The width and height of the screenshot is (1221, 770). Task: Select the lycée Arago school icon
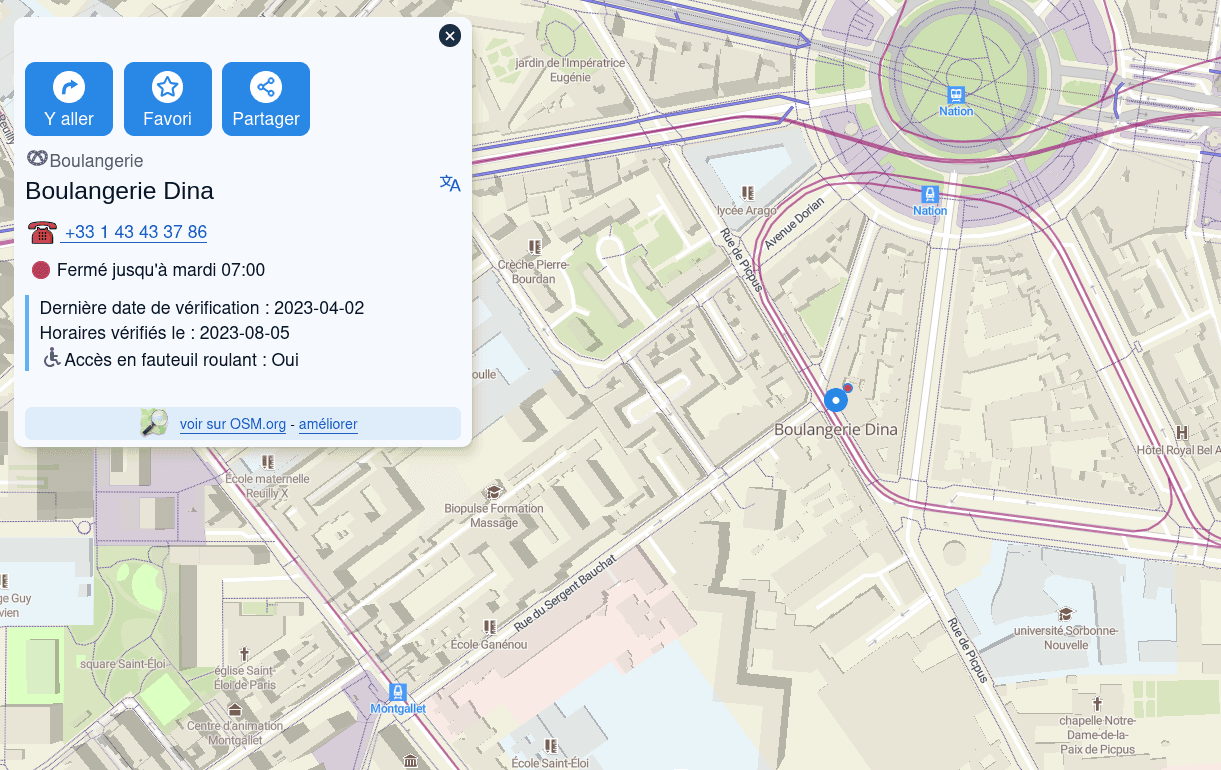click(747, 193)
